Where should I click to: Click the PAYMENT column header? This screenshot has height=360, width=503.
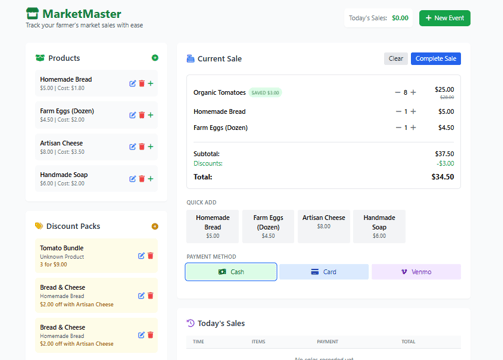click(327, 342)
